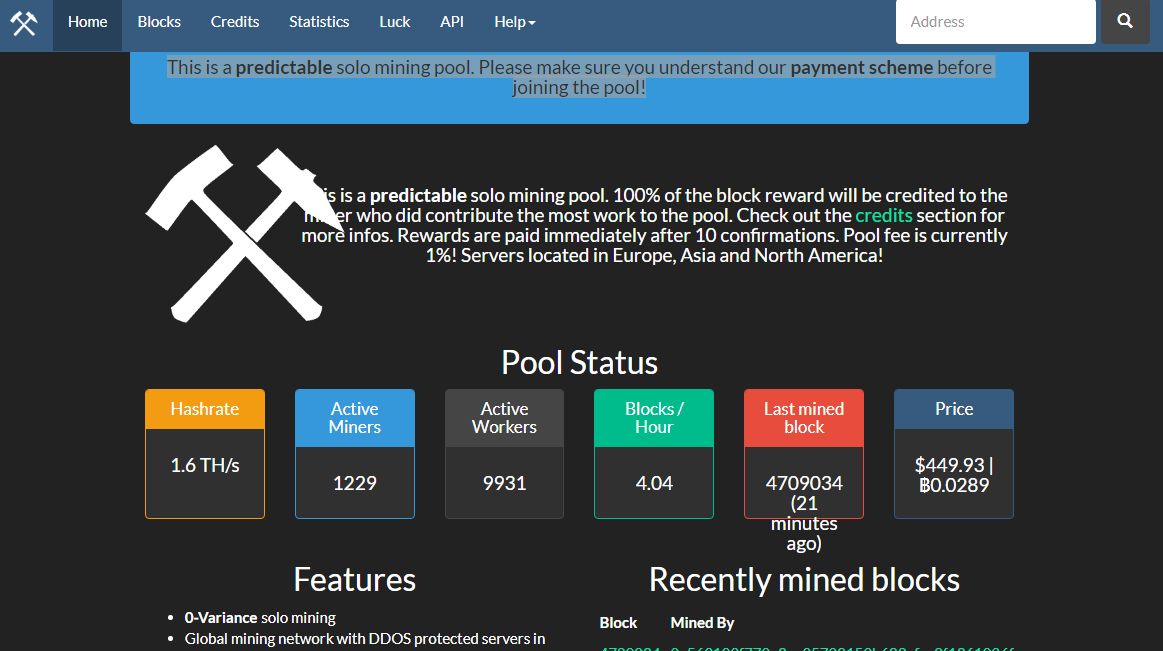Click the Mined By column header
The width and height of the screenshot is (1163, 651).
[x=702, y=623]
